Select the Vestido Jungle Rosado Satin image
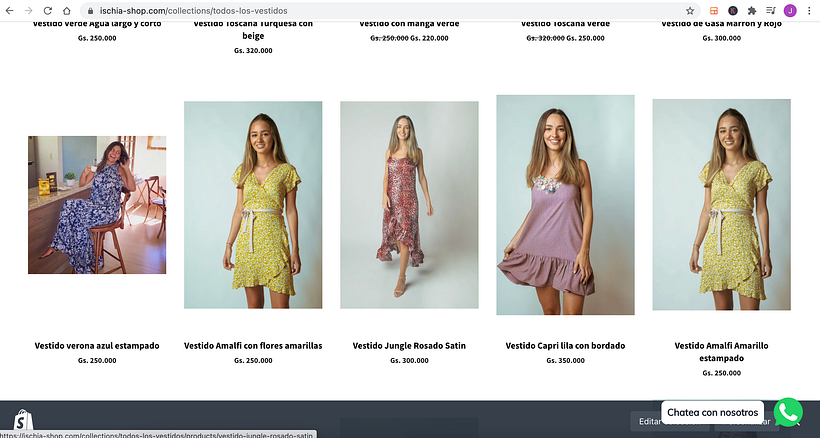 (x=409, y=205)
